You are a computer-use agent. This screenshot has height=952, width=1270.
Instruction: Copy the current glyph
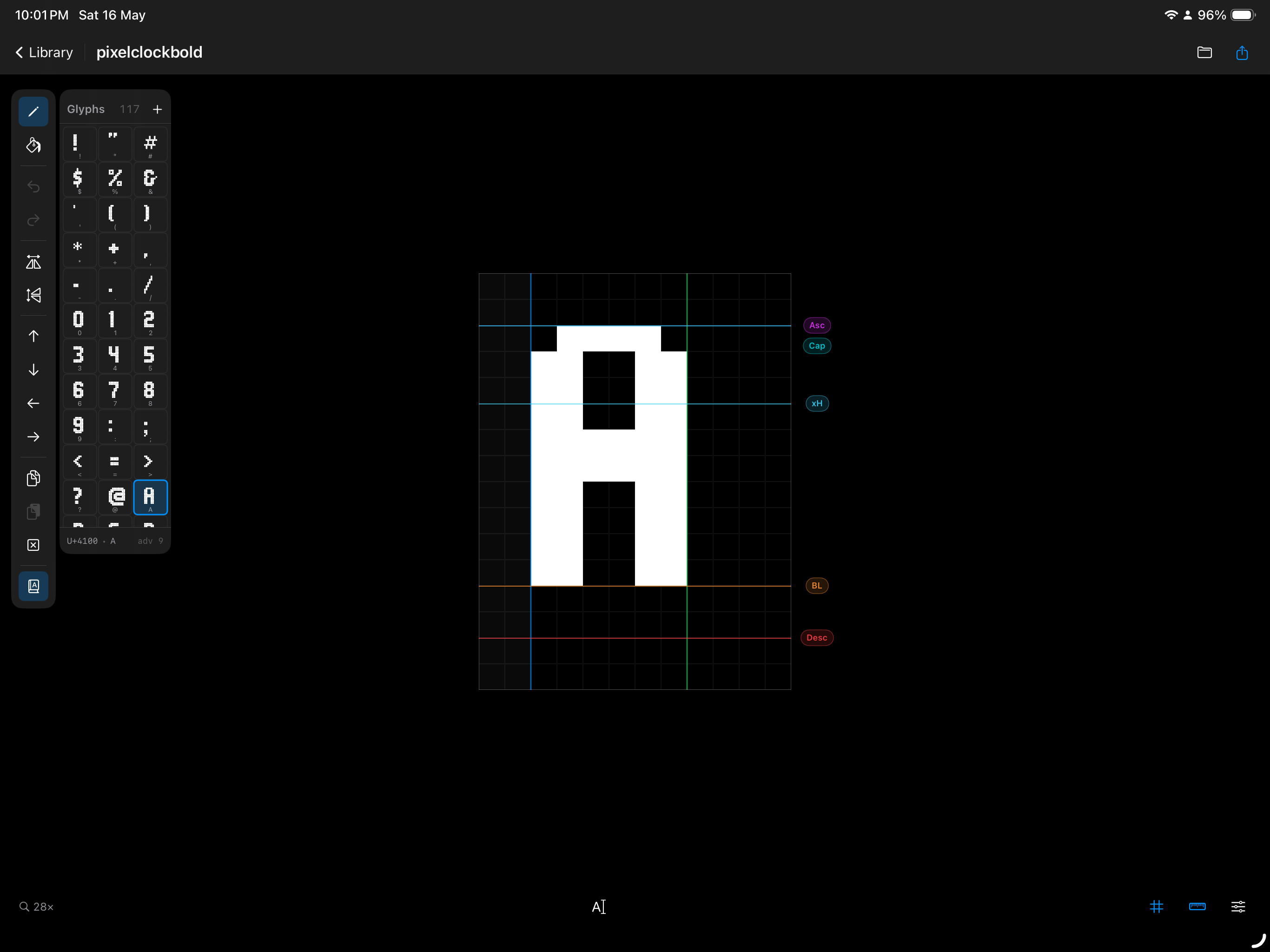(x=33, y=478)
